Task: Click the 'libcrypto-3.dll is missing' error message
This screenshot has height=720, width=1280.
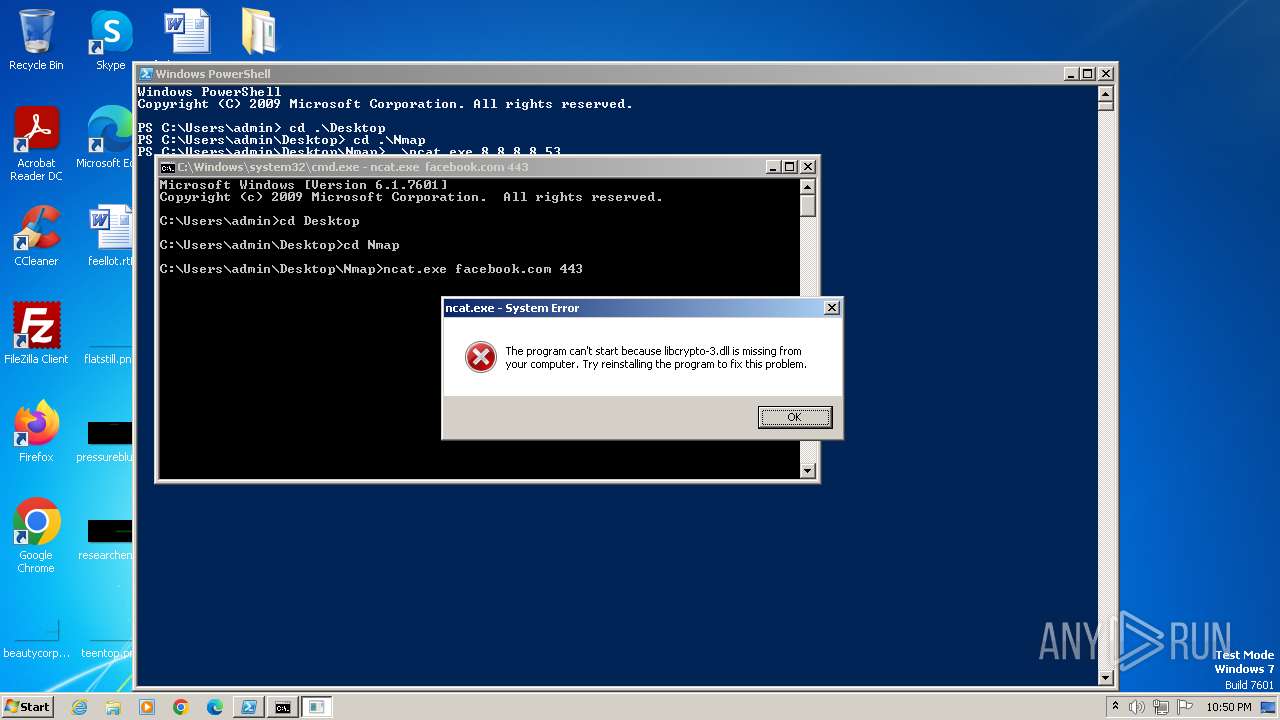Action: click(655, 357)
